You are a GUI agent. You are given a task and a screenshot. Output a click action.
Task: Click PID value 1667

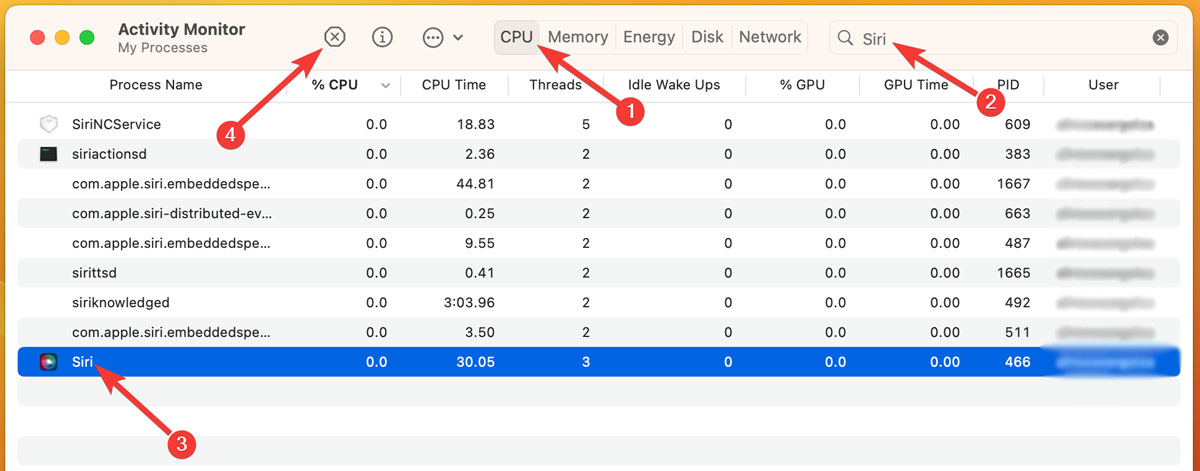1014,184
